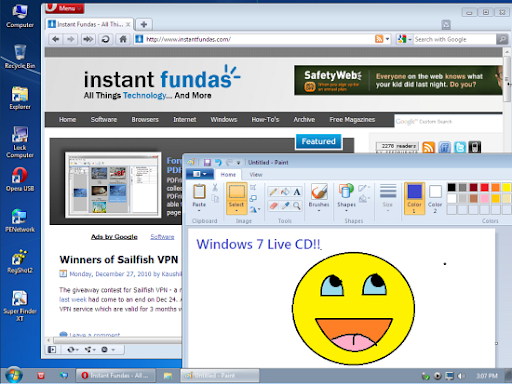Click the Color picker eyedropper tool
The image size is (512, 384).
click(285, 206)
